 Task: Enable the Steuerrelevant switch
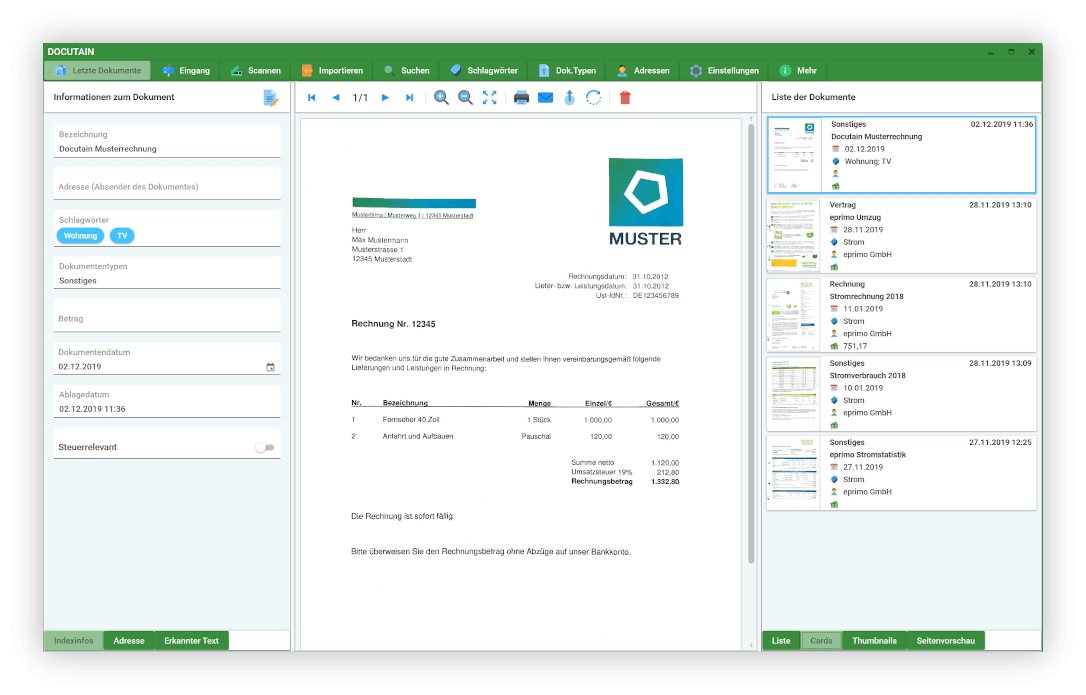point(265,447)
